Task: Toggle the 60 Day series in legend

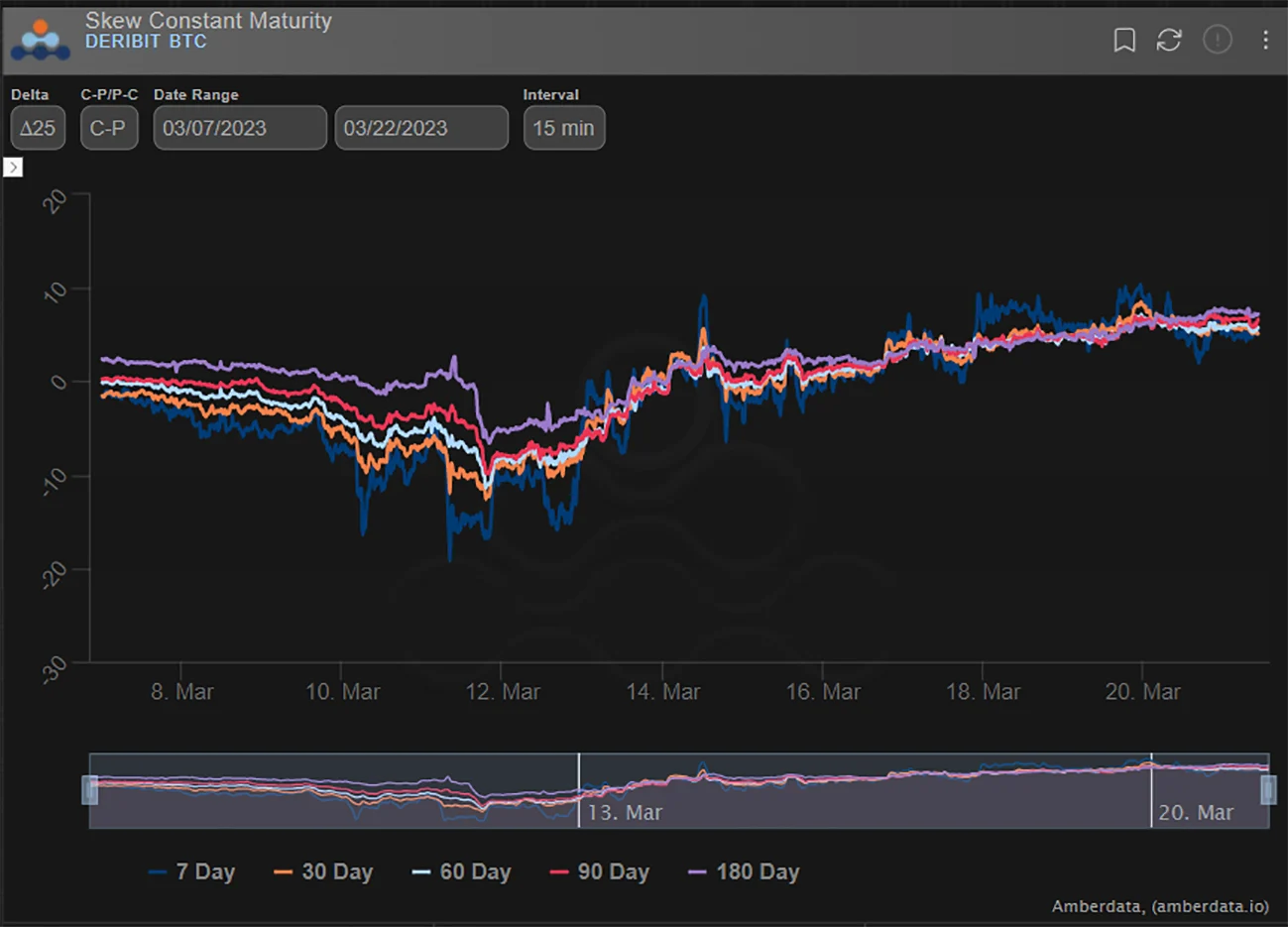Action: tap(462, 871)
